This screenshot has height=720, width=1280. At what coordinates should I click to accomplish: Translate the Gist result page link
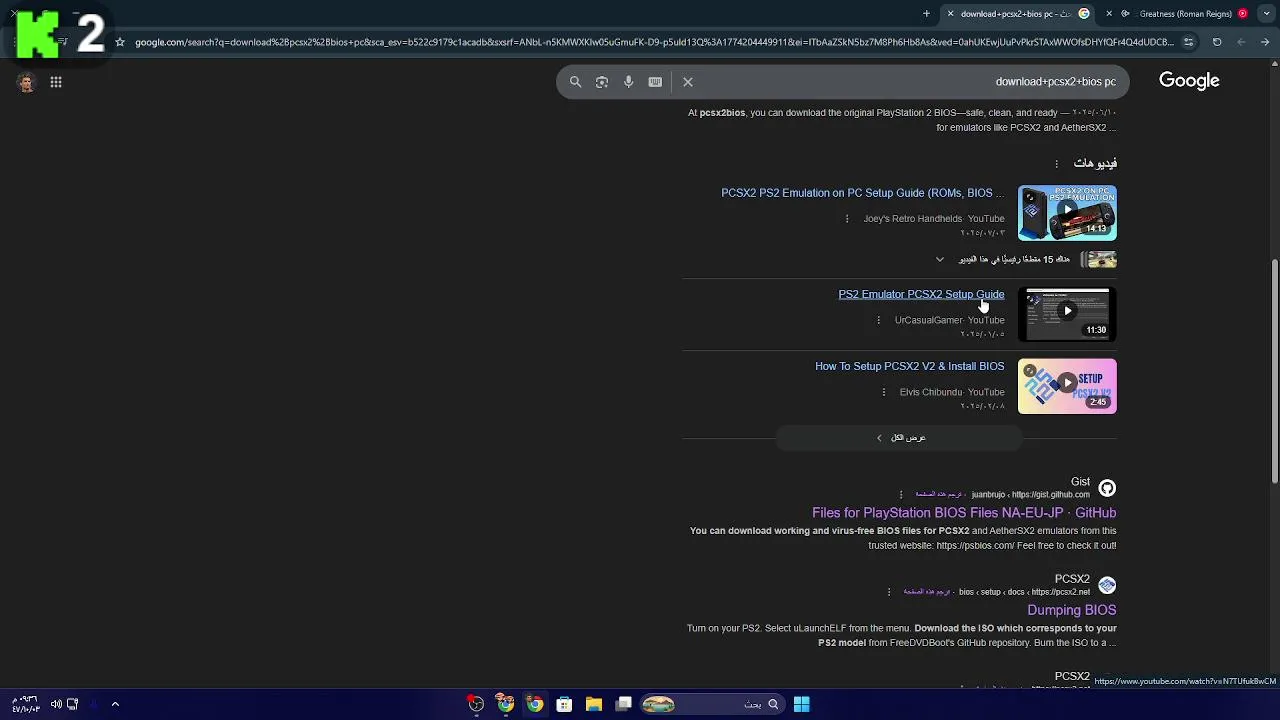pos(938,494)
